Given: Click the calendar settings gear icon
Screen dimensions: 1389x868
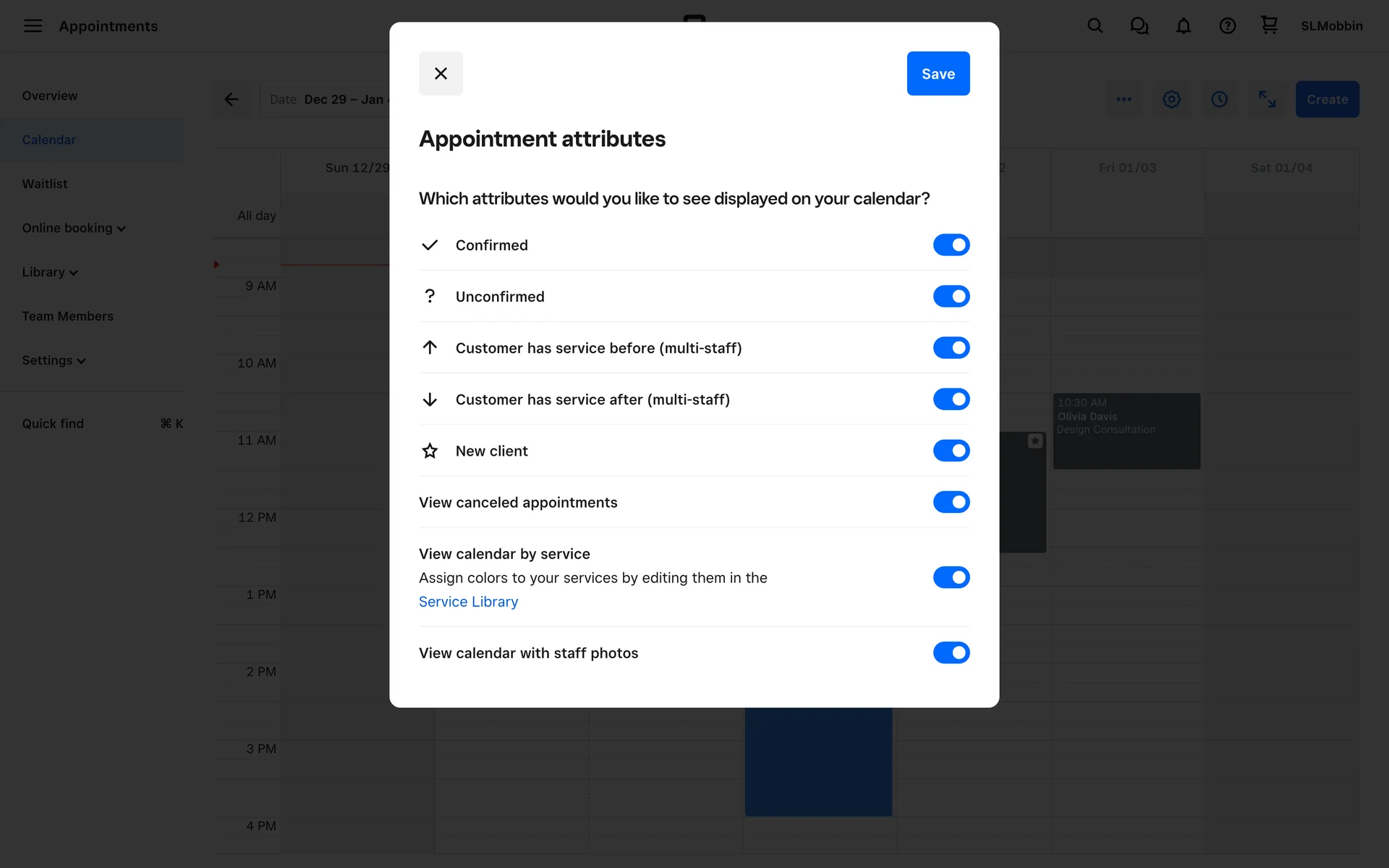Looking at the screenshot, I should [x=1171, y=99].
